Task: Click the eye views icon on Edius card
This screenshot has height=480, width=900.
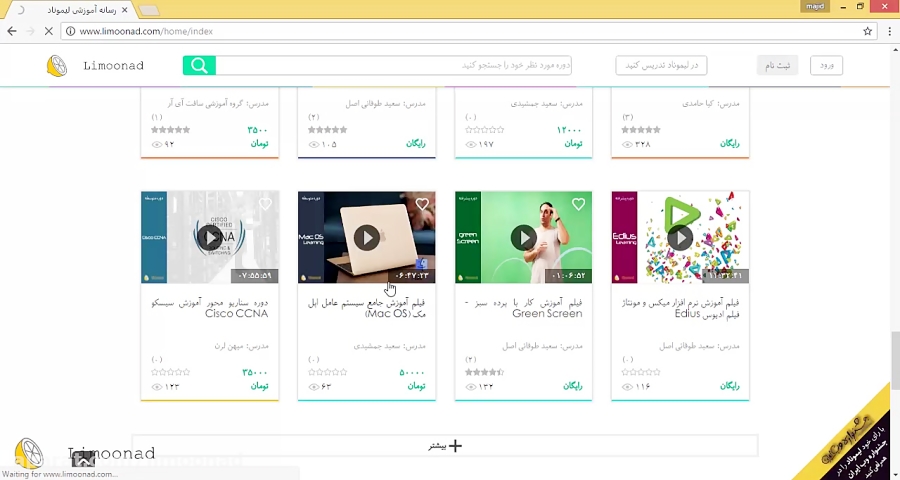Action: (627, 386)
